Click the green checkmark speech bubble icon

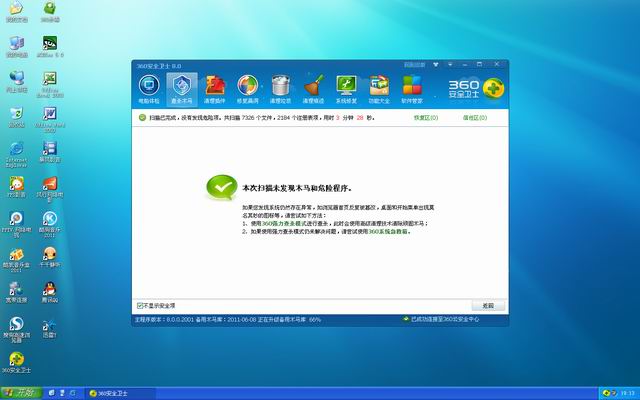coord(222,187)
